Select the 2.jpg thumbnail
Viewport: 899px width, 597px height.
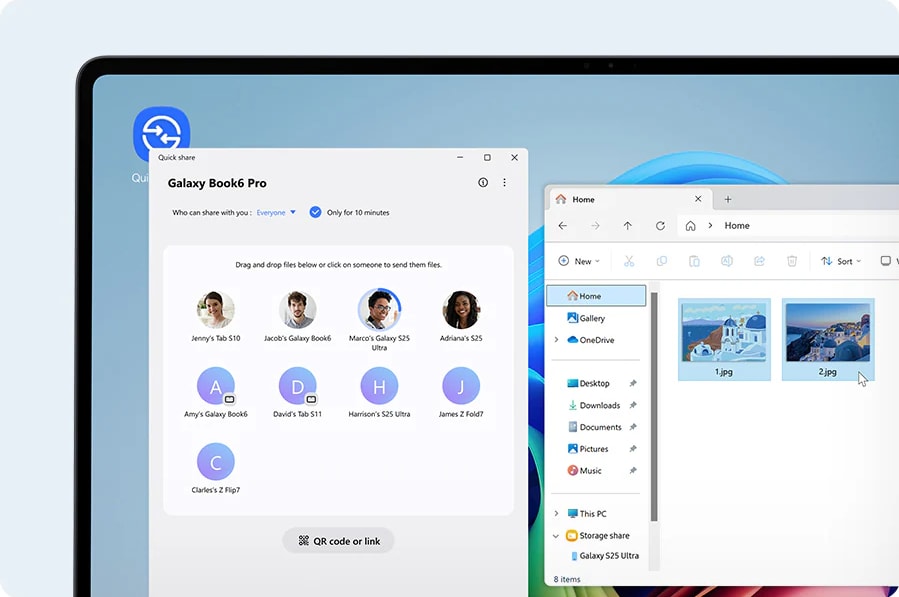pos(828,340)
